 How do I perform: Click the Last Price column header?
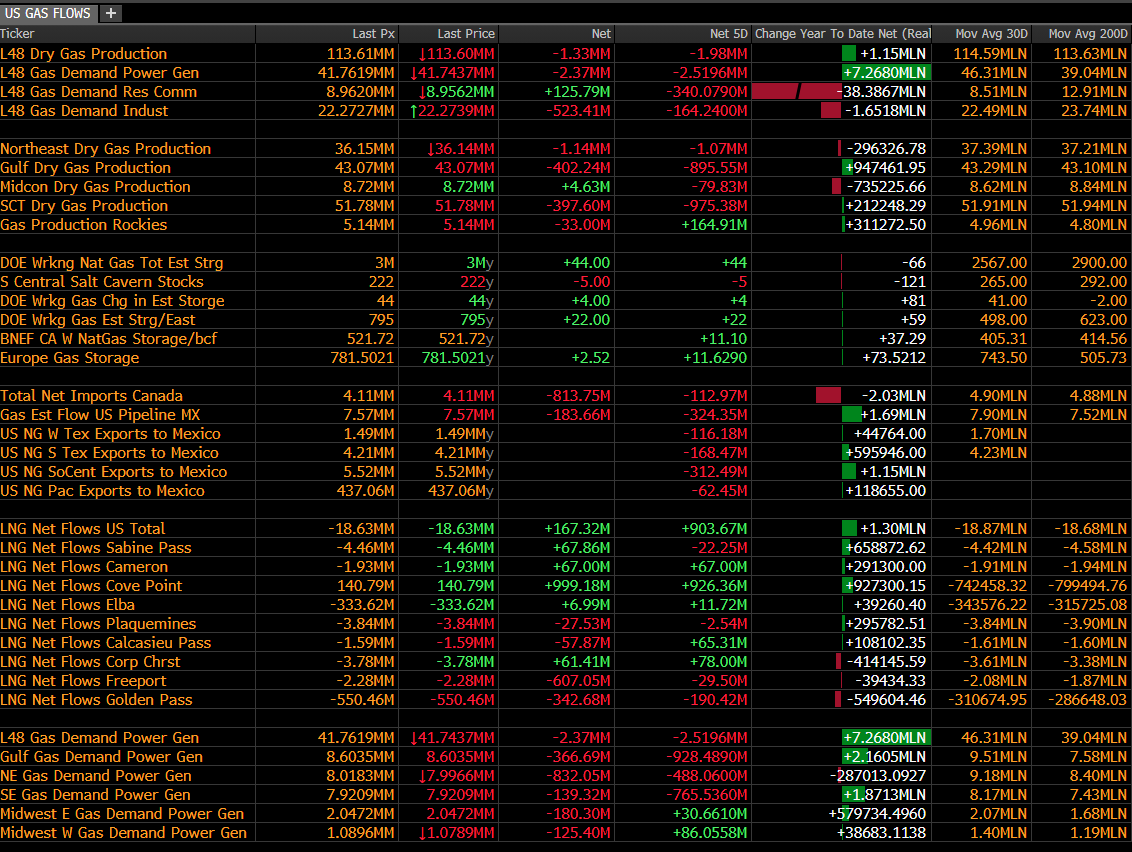(x=466, y=33)
